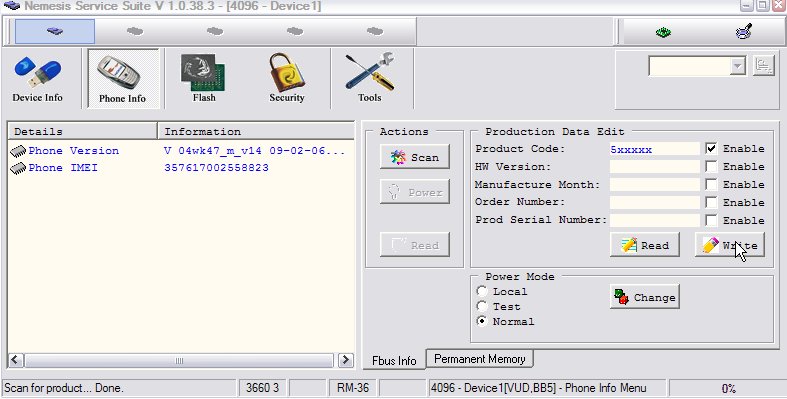Click the Manufacture Month input field
Image resolution: width=787 pixels, height=399 pixels.
[x=654, y=185]
